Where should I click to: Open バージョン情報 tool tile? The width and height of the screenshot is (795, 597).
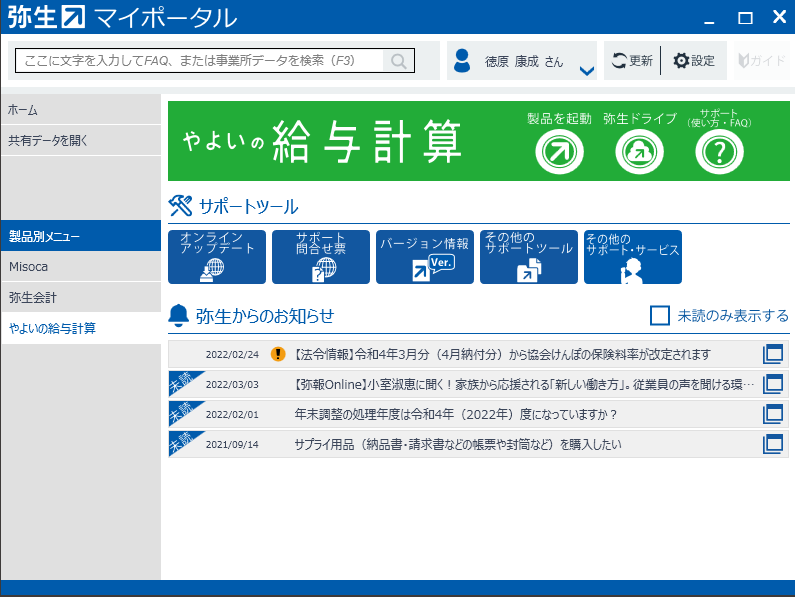click(x=425, y=257)
